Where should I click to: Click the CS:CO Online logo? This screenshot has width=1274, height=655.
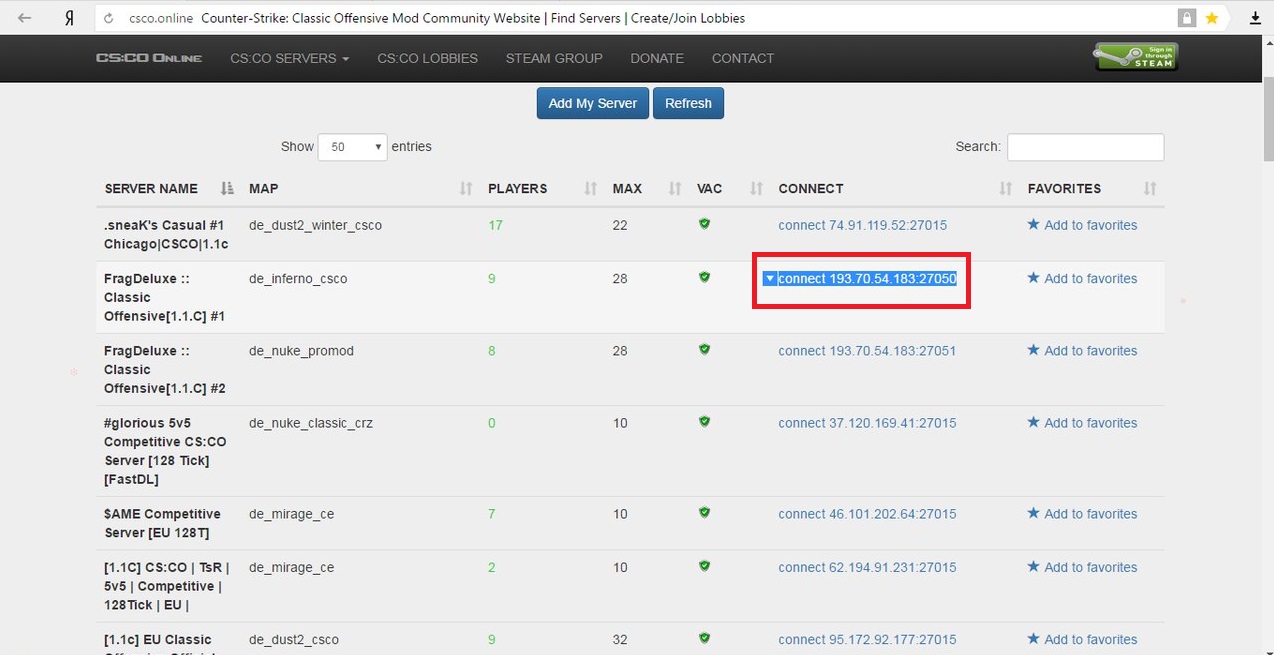click(x=149, y=58)
